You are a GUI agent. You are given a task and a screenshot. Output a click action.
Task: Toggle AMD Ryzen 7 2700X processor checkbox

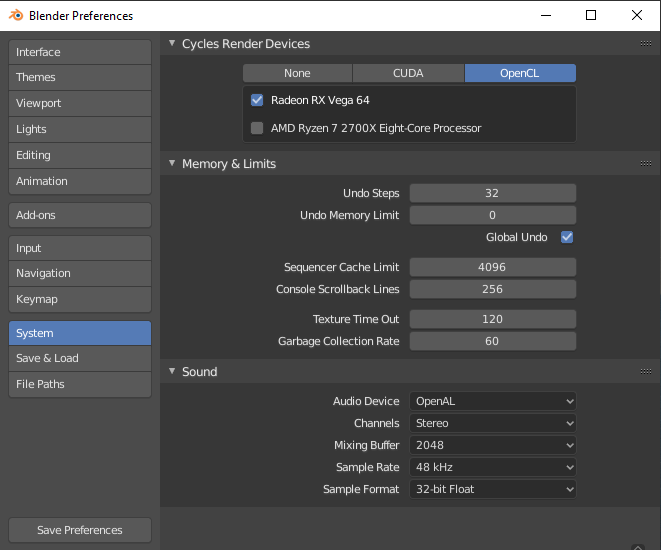pyautogui.click(x=257, y=128)
